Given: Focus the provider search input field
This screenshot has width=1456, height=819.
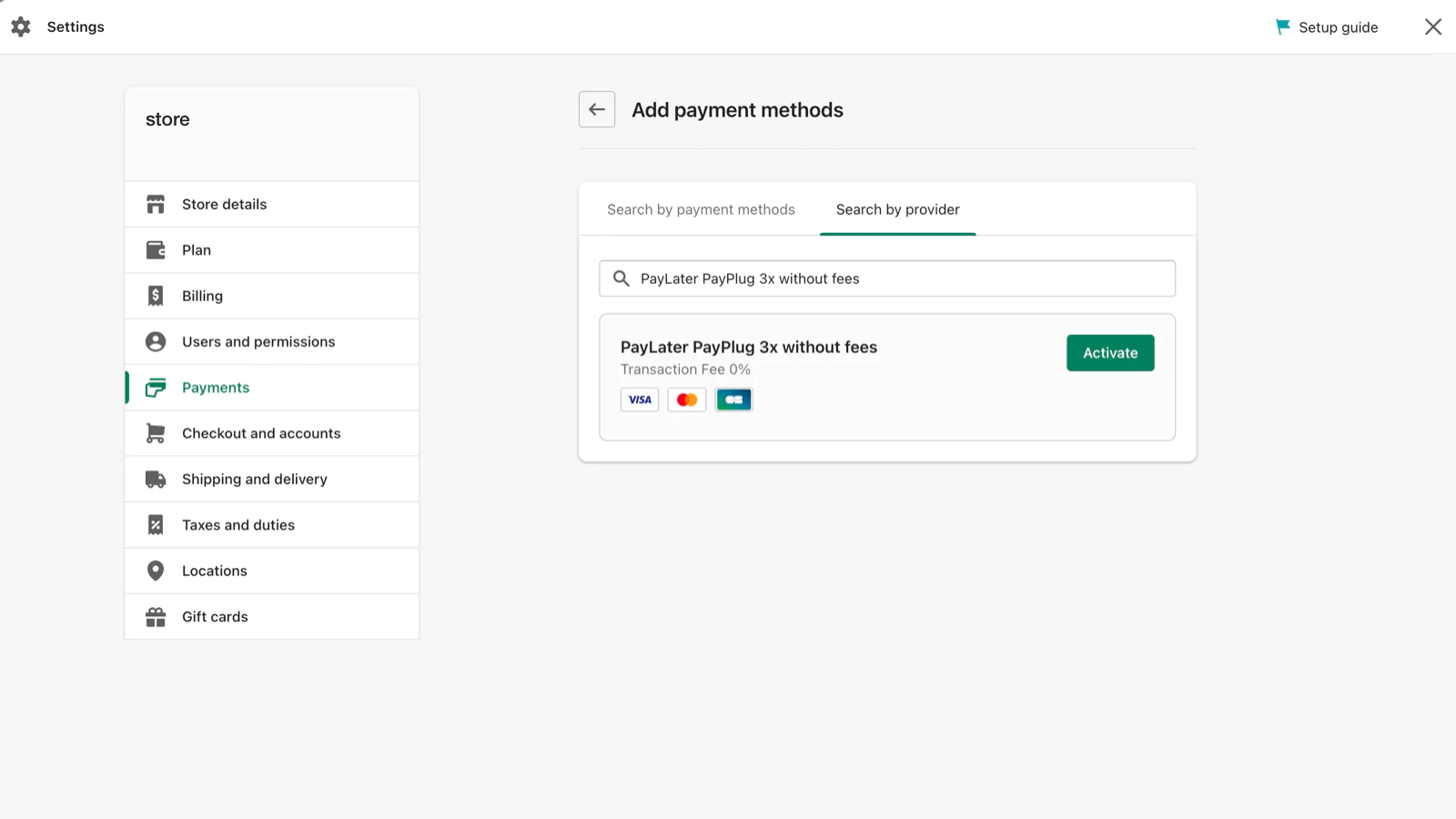Looking at the screenshot, I should [x=901, y=278].
